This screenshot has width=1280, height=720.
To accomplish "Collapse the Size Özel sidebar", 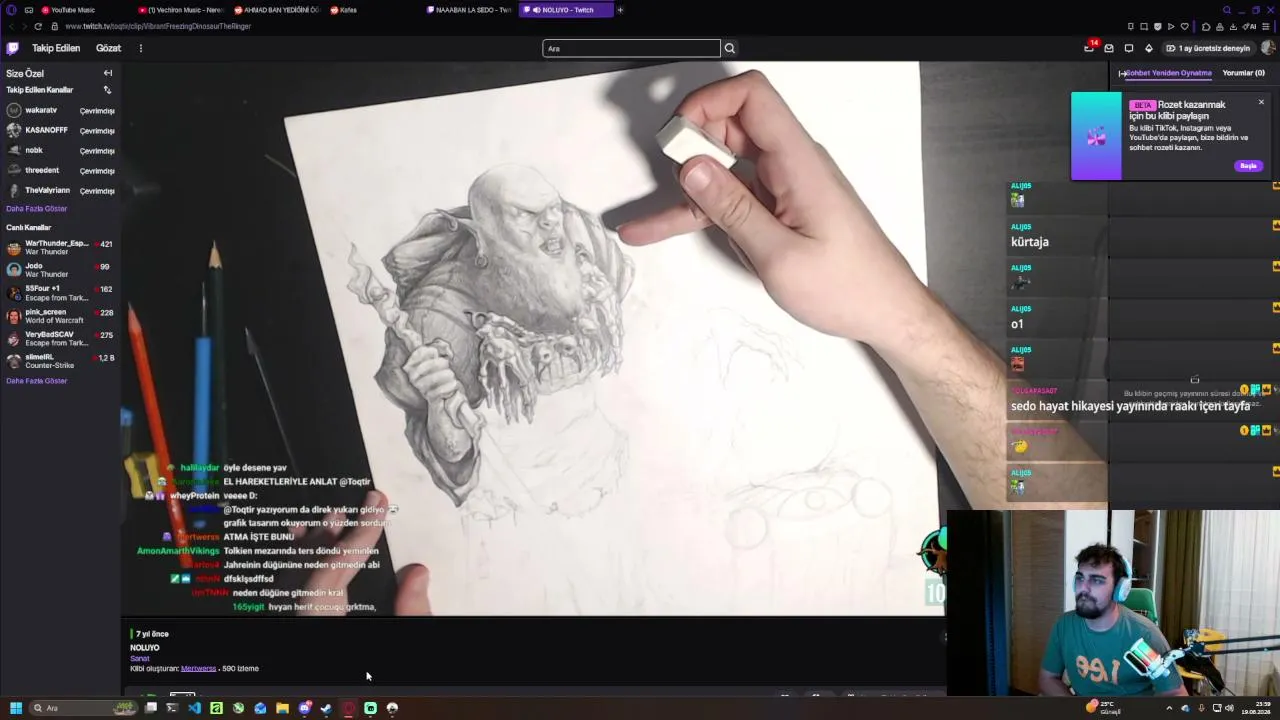I will click(108, 73).
